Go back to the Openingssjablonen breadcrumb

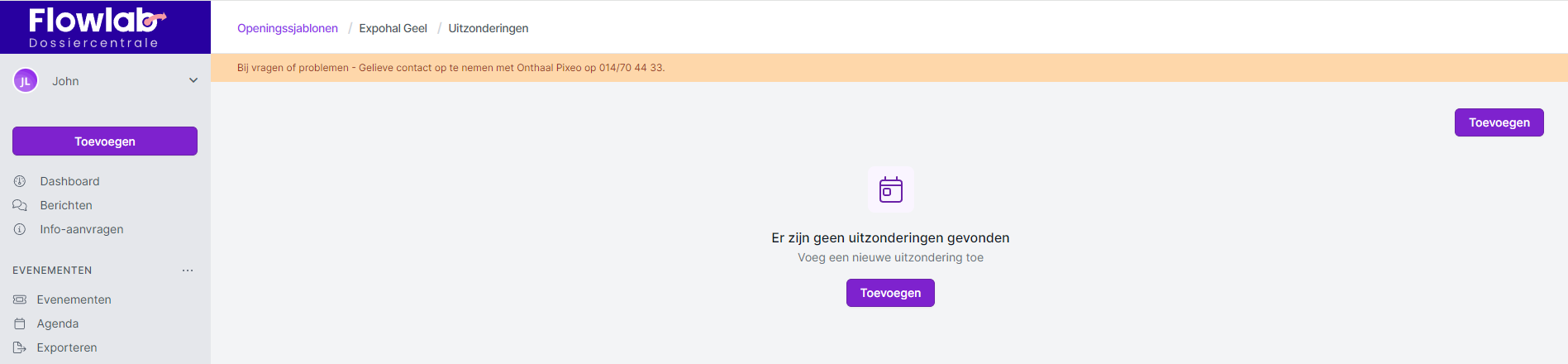click(287, 28)
